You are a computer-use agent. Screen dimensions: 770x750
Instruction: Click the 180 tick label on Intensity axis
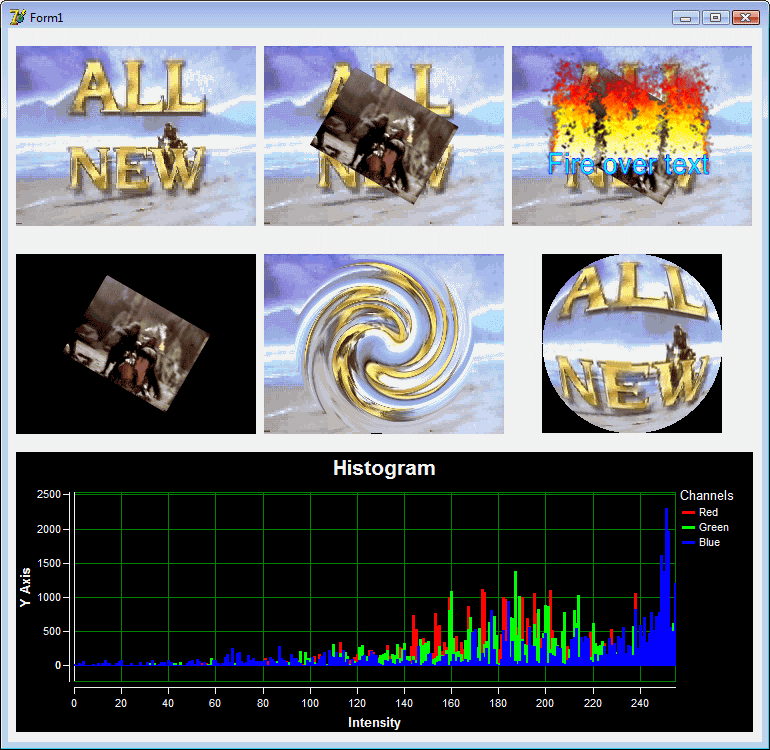498,703
